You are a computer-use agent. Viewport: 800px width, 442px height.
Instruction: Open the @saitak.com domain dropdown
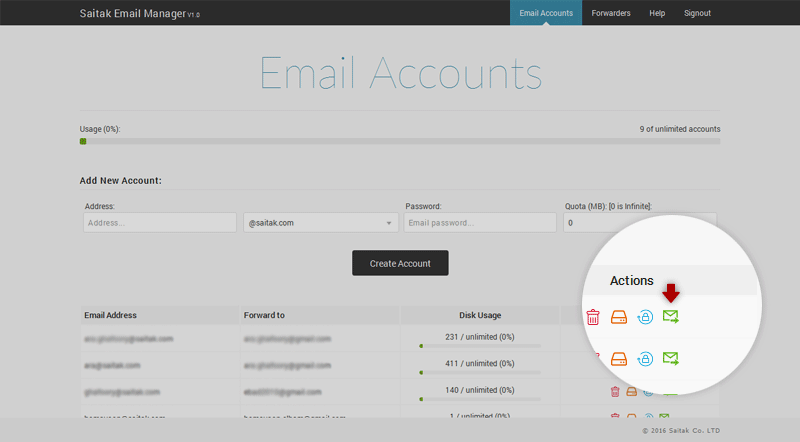click(321, 223)
